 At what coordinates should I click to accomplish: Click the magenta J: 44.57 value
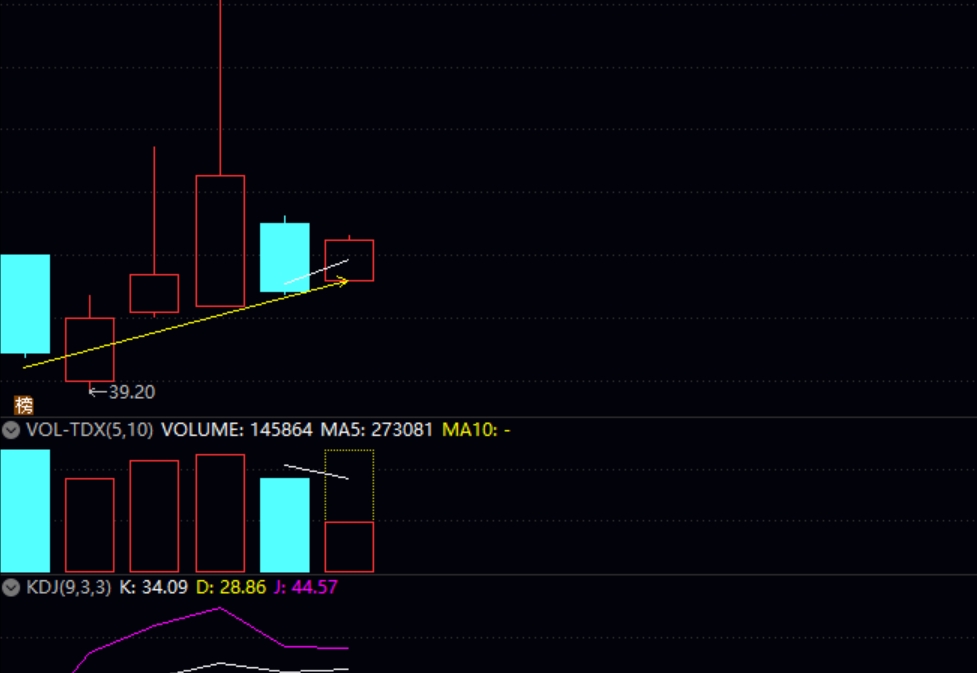click(x=306, y=588)
